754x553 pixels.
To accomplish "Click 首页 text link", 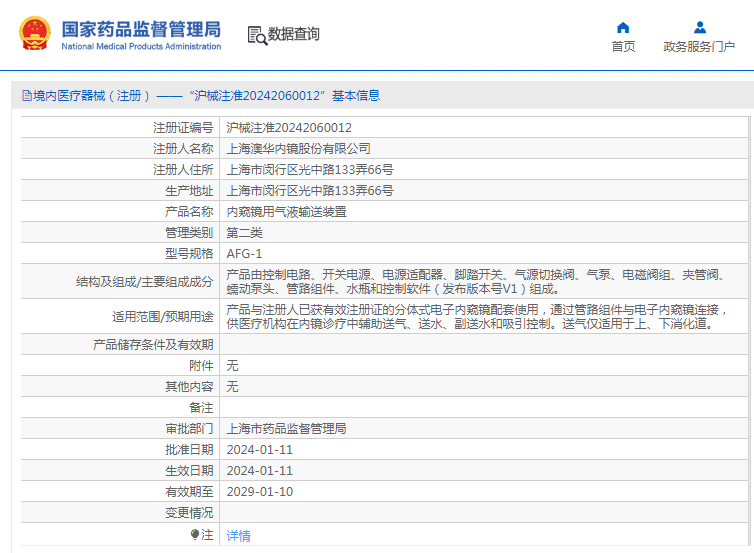I will (x=623, y=47).
